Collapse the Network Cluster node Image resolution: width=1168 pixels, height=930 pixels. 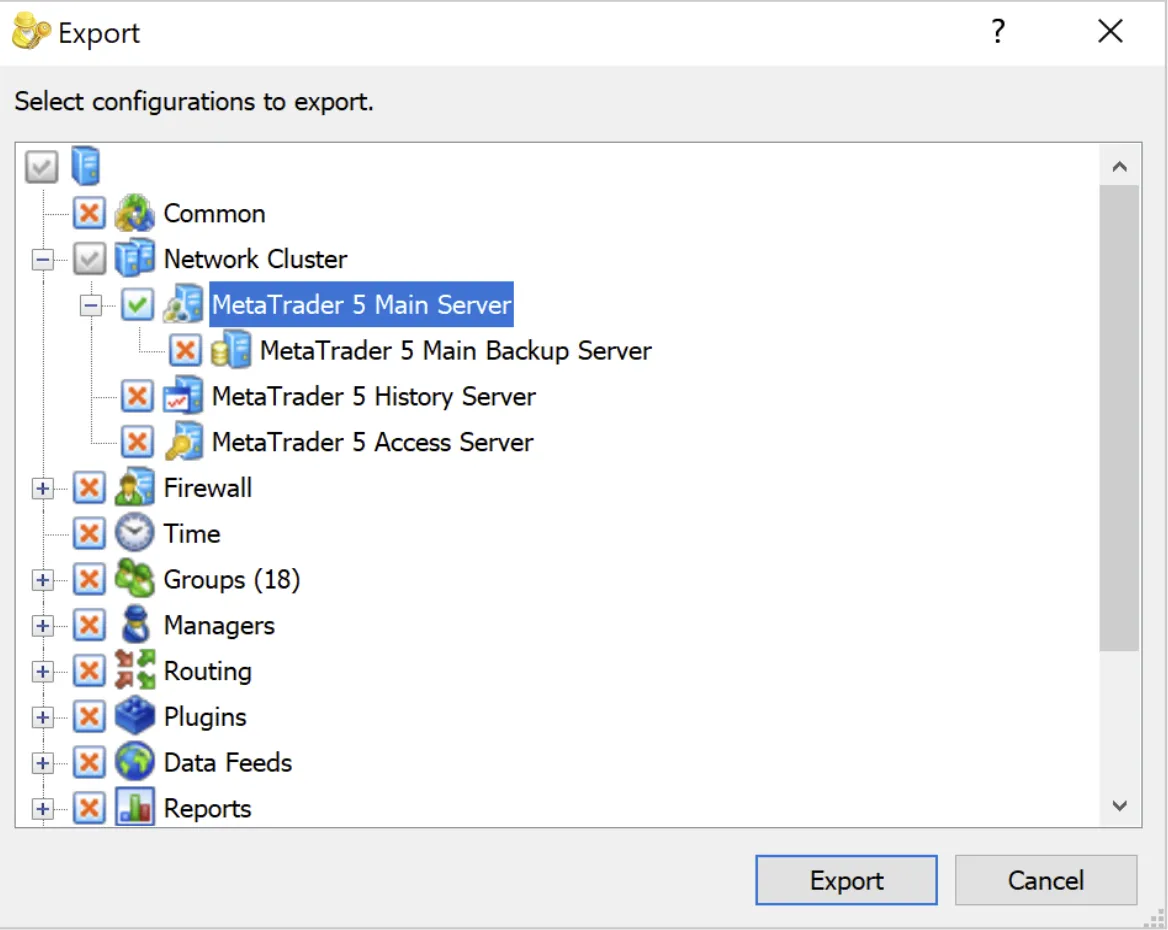pyautogui.click(x=42, y=259)
